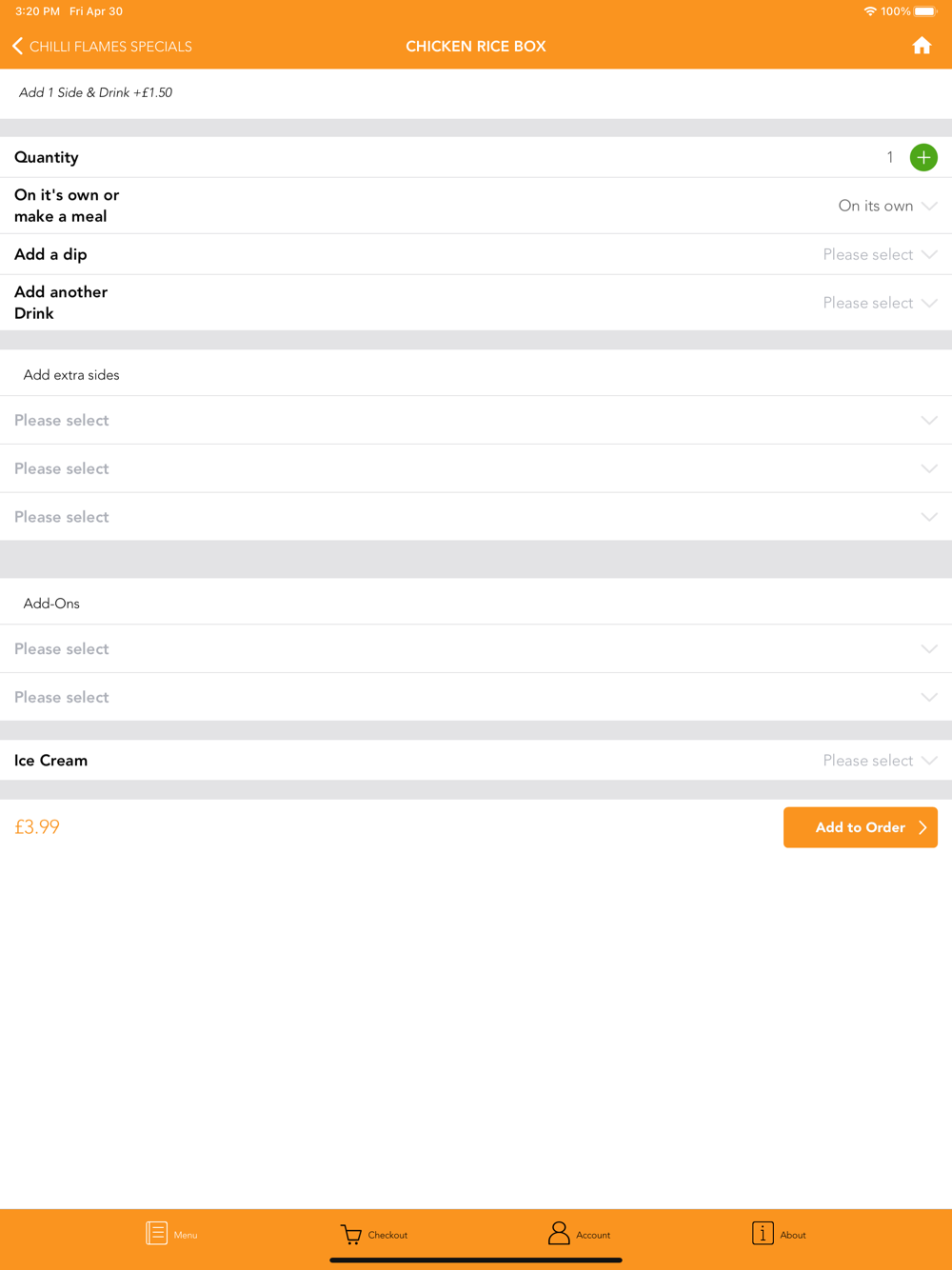Tap the Checkout tab label
The height and width of the screenshot is (1270, 952).
[x=387, y=1236]
